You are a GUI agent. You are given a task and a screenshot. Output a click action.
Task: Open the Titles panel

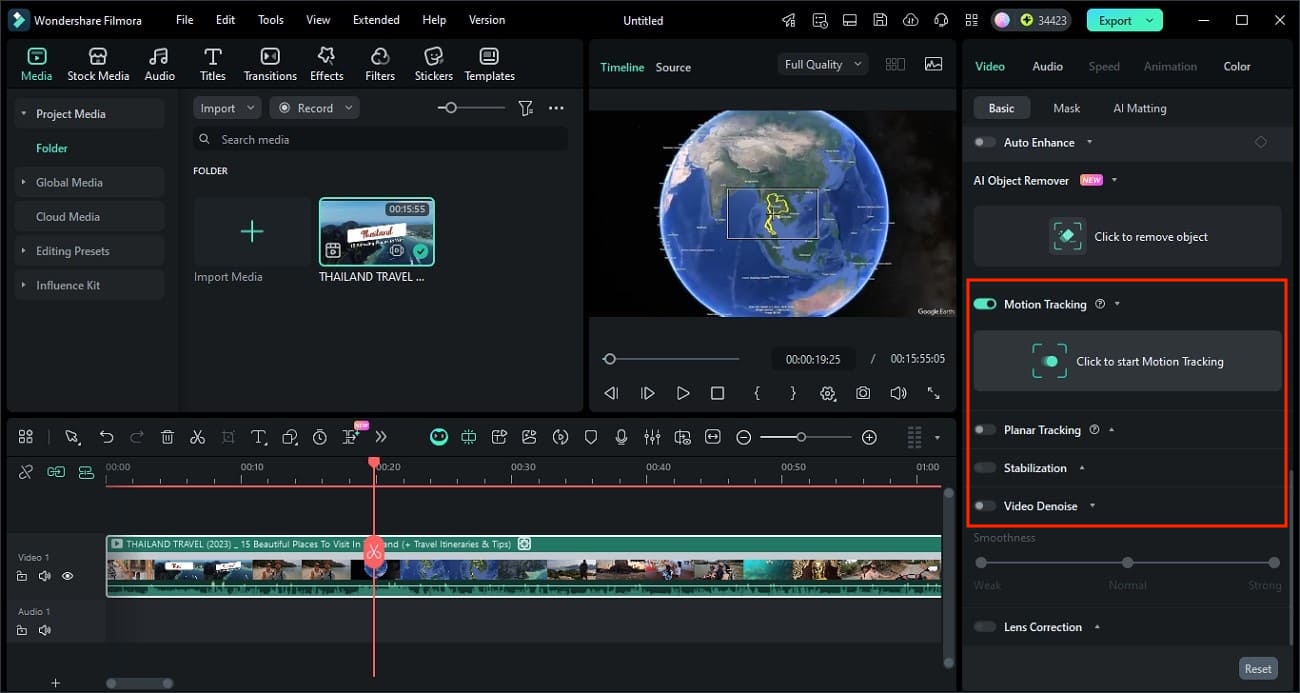(x=212, y=62)
